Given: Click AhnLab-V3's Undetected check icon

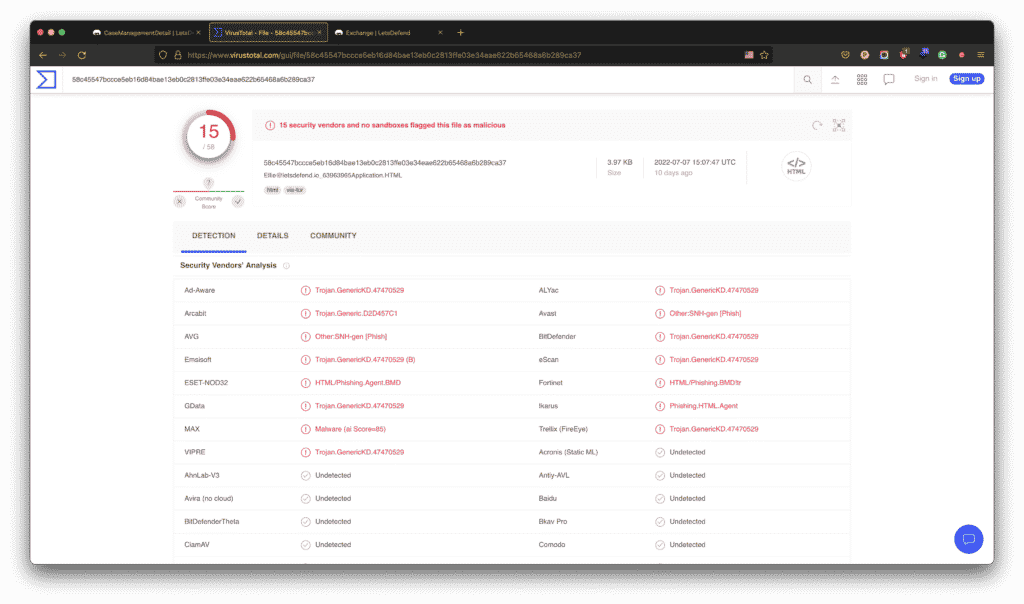Looking at the screenshot, I should tap(306, 476).
